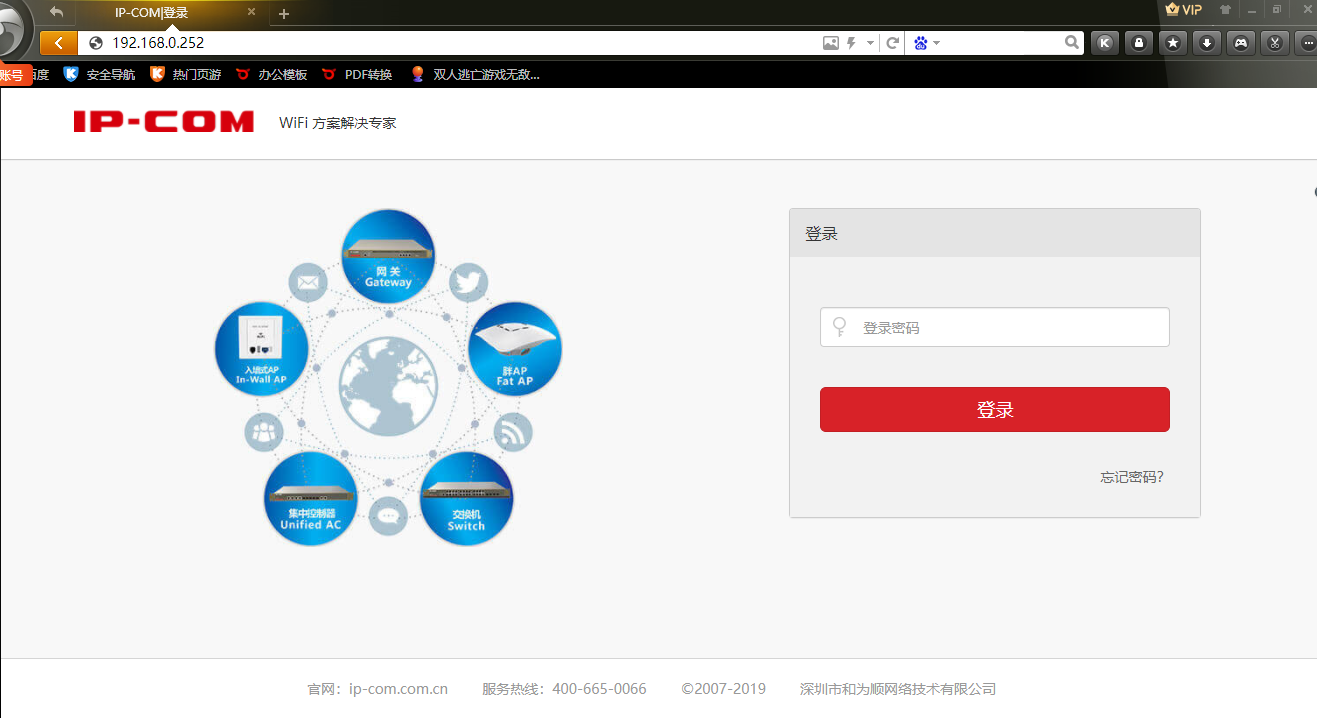This screenshot has width=1317, height=718.
Task: Click the undo closed tab arrow icon
Action: click(x=56, y=13)
